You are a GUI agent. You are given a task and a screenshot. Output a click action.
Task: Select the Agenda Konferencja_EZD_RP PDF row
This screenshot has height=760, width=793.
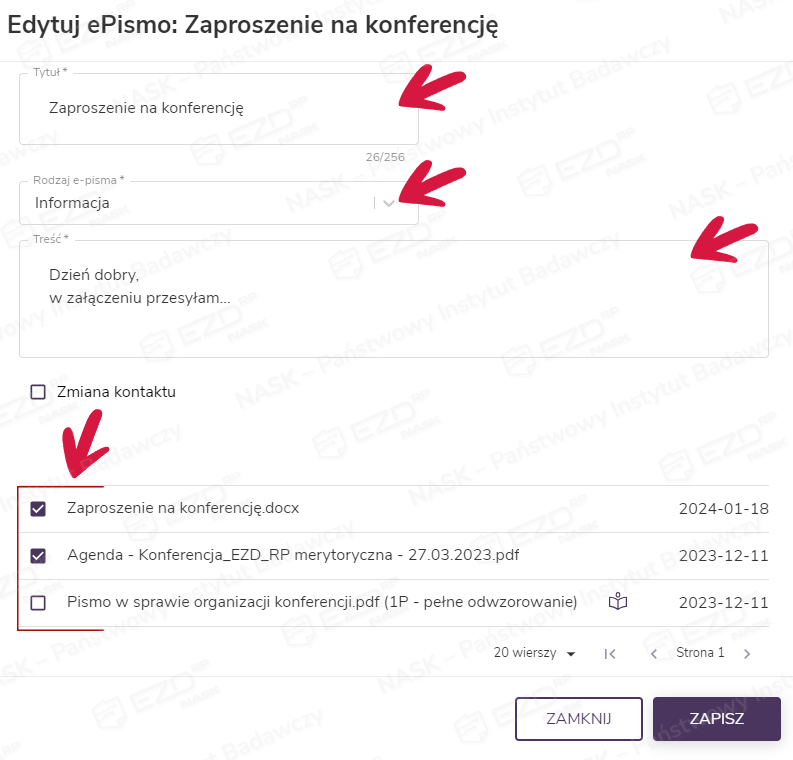[293, 555]
